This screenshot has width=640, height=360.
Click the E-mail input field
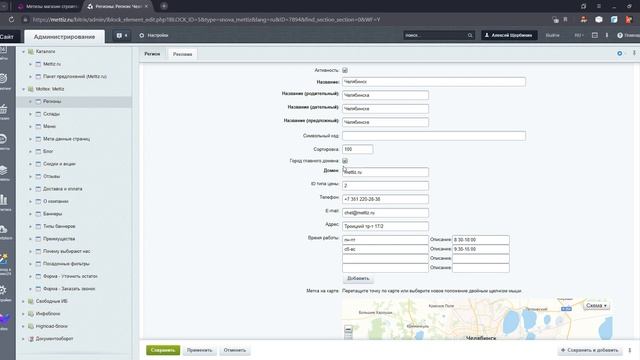(385, 213)
